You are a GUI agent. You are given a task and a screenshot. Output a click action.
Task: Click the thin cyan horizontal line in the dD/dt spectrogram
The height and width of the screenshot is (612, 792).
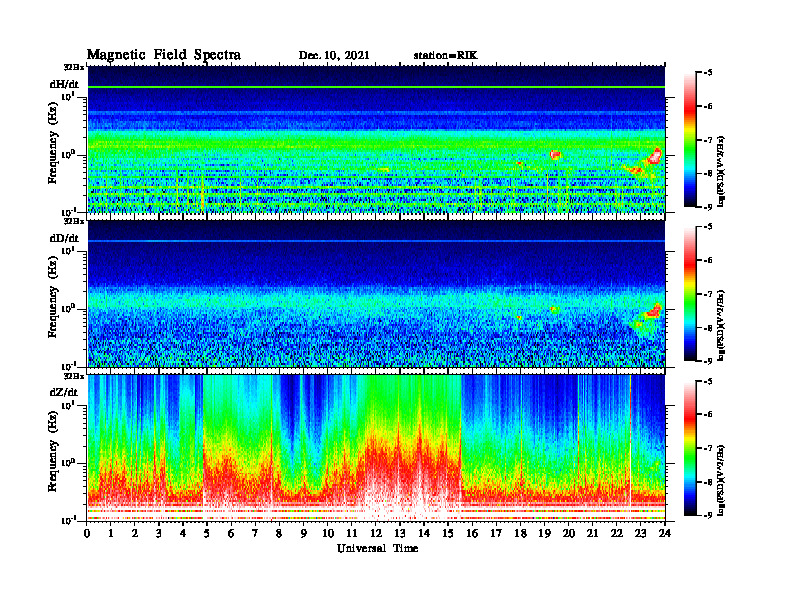pos(376,241)
